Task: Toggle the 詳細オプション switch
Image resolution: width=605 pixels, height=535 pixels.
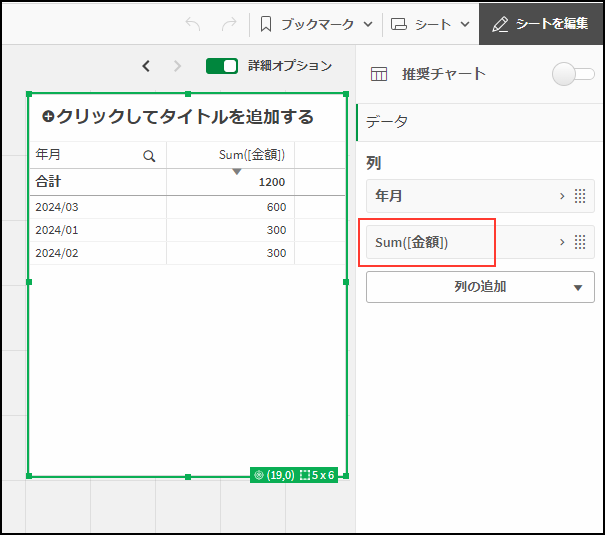Action: point(222,66)
